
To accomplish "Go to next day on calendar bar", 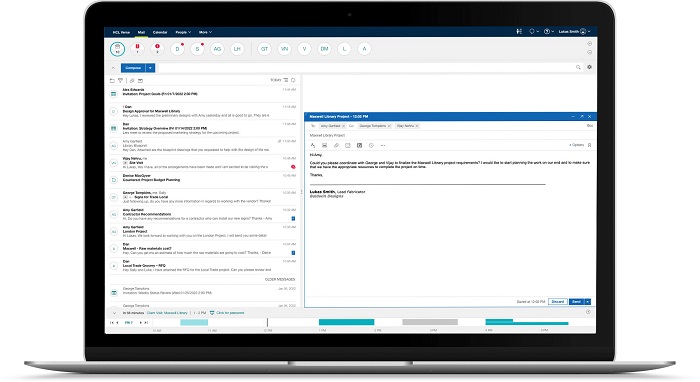I will 141,323.
